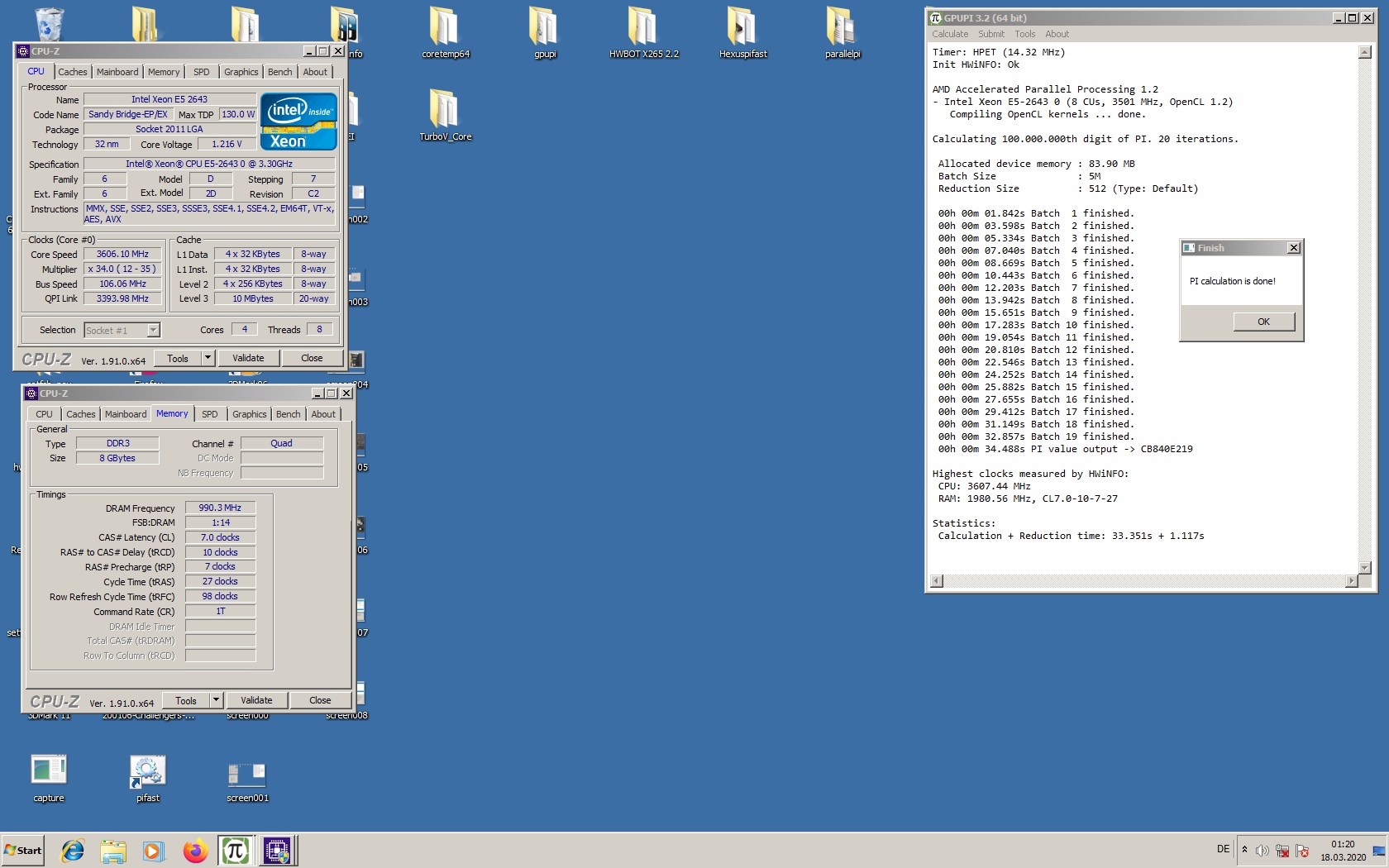Open Memory tab in upper CPU-Z window

pyautogui.click(x=164, y=72)
